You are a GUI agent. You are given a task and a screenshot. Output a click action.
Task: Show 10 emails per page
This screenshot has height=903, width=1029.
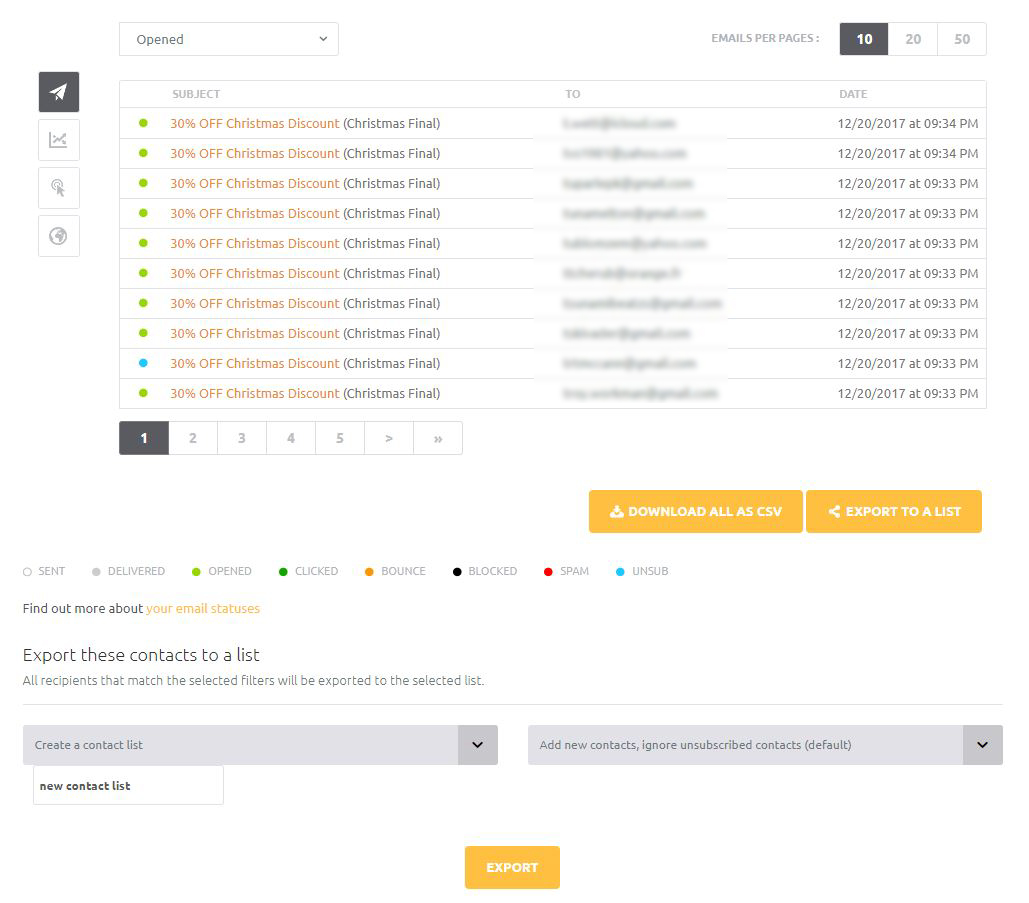pyautogui.click(x=864, y=39)
